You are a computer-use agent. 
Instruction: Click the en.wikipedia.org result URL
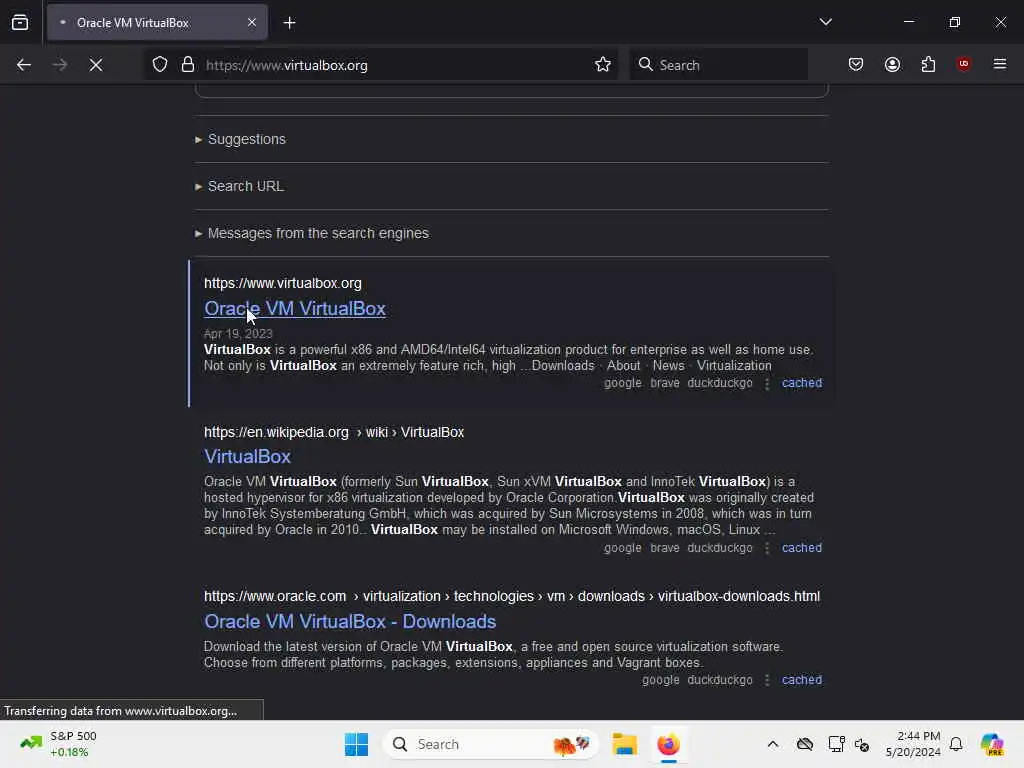334,432
